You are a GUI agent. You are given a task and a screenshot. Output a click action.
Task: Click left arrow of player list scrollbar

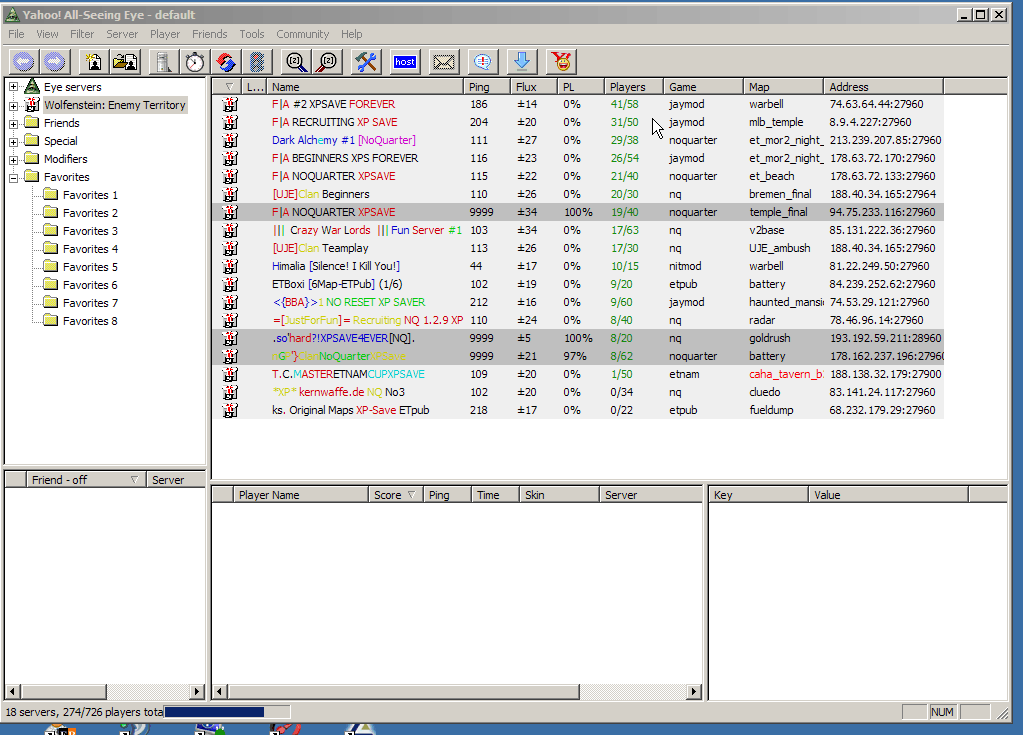(220, 691)
